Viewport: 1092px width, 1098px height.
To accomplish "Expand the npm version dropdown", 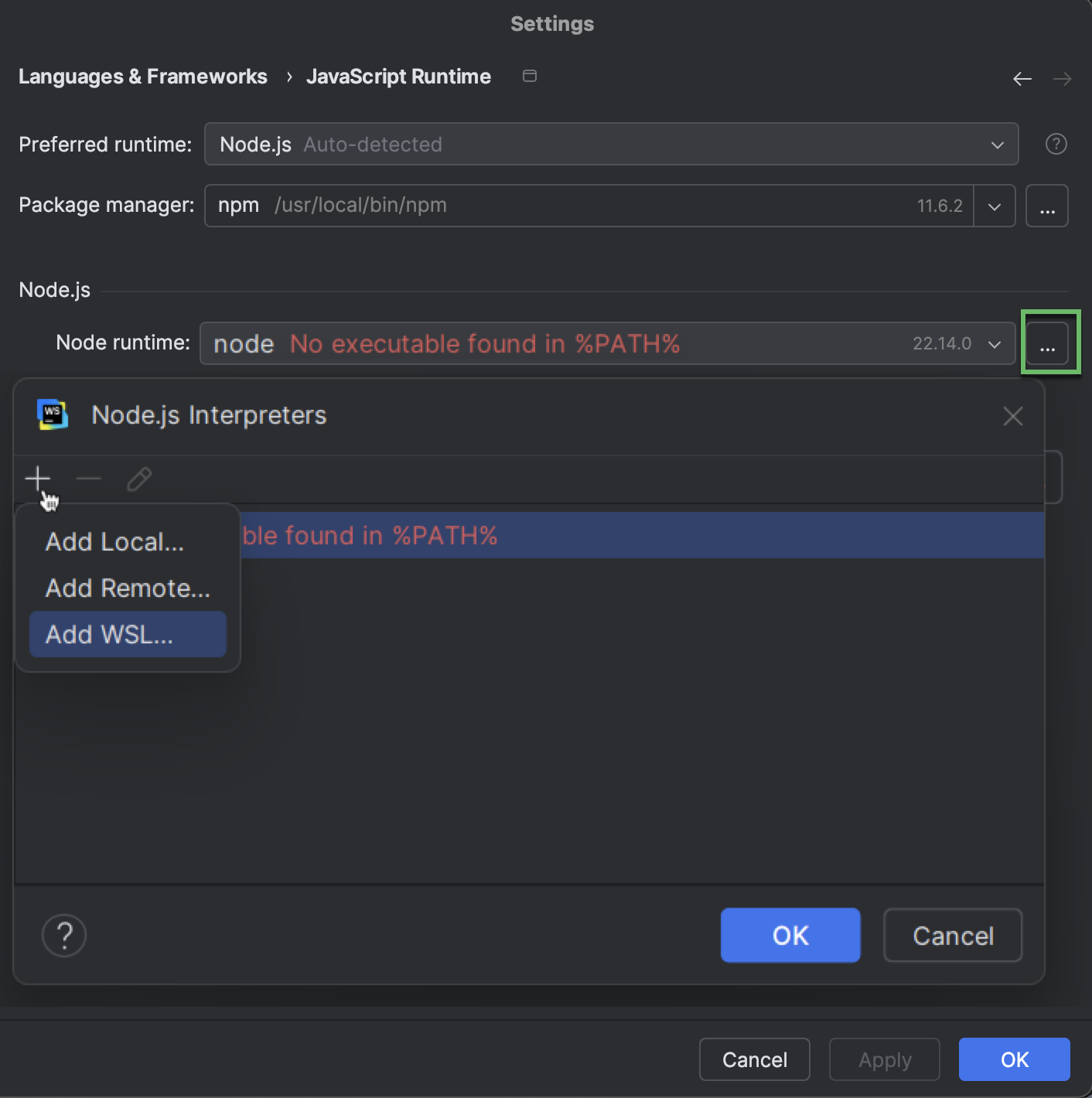I will [x=995, y=206].
